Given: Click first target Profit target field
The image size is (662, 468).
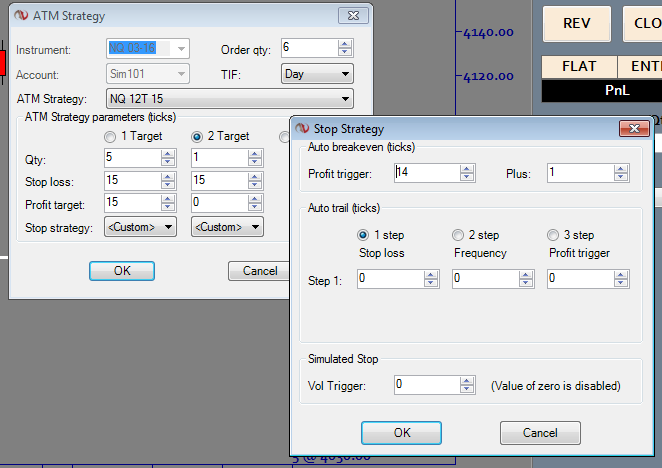Looking at the screenshot, I should tap(133, 203).
